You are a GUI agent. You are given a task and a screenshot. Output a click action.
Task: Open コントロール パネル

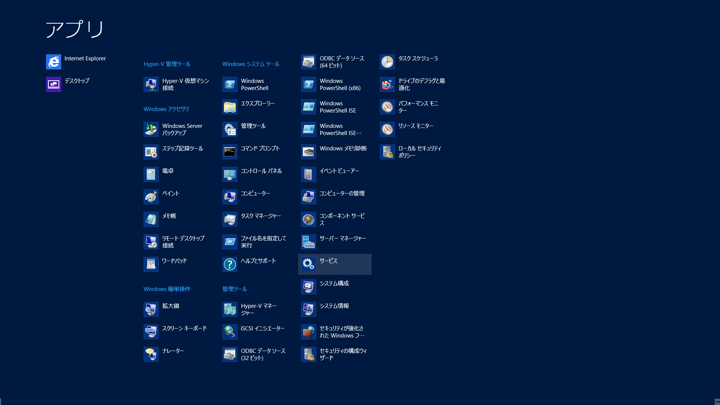click(x=256, y=174)
